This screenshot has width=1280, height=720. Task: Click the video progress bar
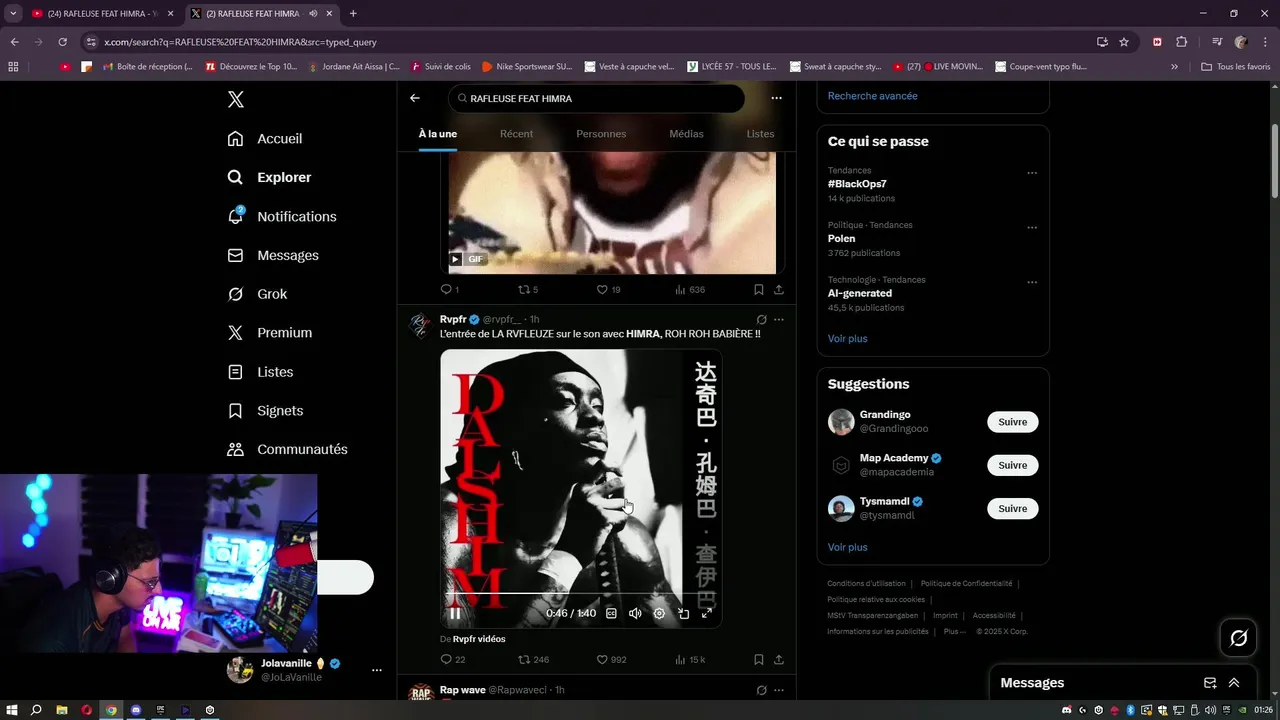(582, 593)
